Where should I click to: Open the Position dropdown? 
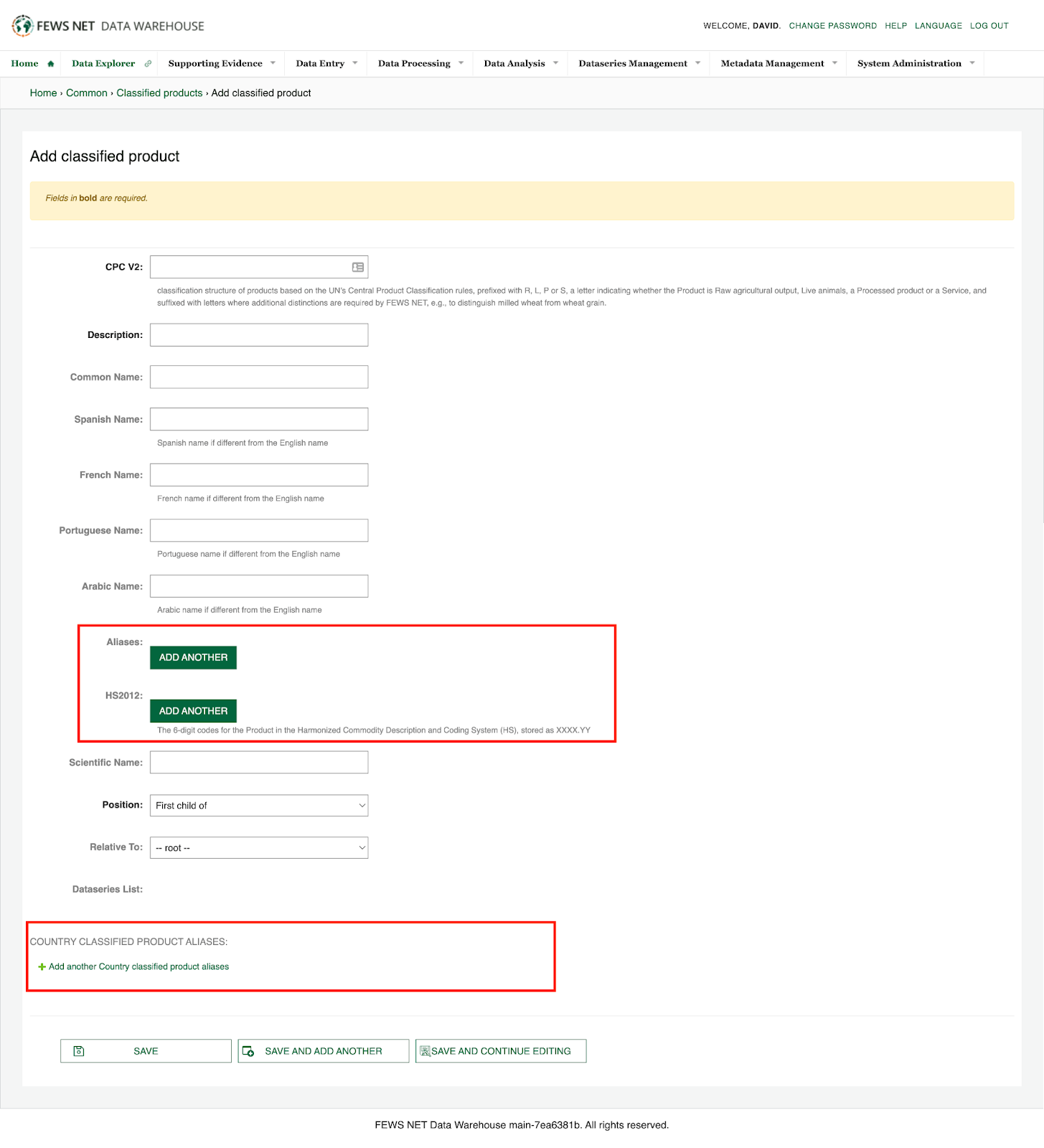pos(258,806)
